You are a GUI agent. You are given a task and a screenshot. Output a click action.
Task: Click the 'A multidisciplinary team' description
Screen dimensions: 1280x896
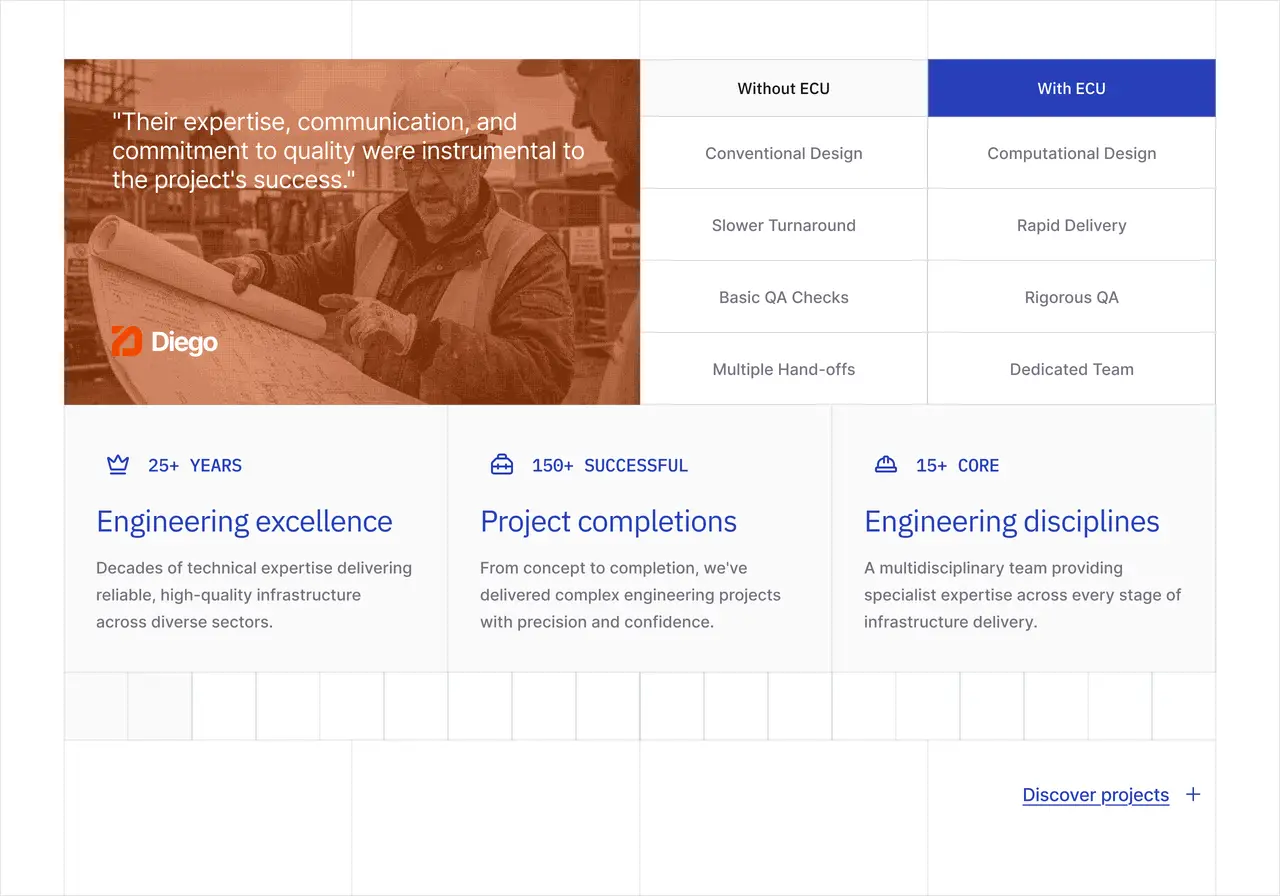point(1023,595)
